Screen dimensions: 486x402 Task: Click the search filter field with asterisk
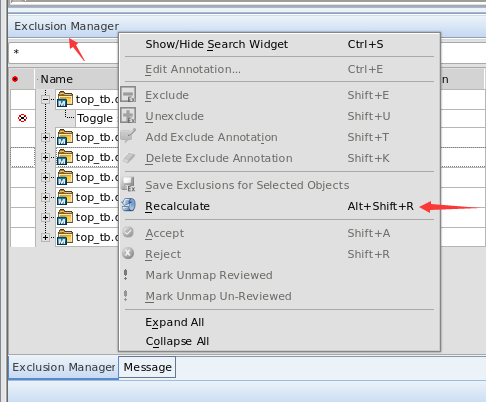[x=63, y=53]
